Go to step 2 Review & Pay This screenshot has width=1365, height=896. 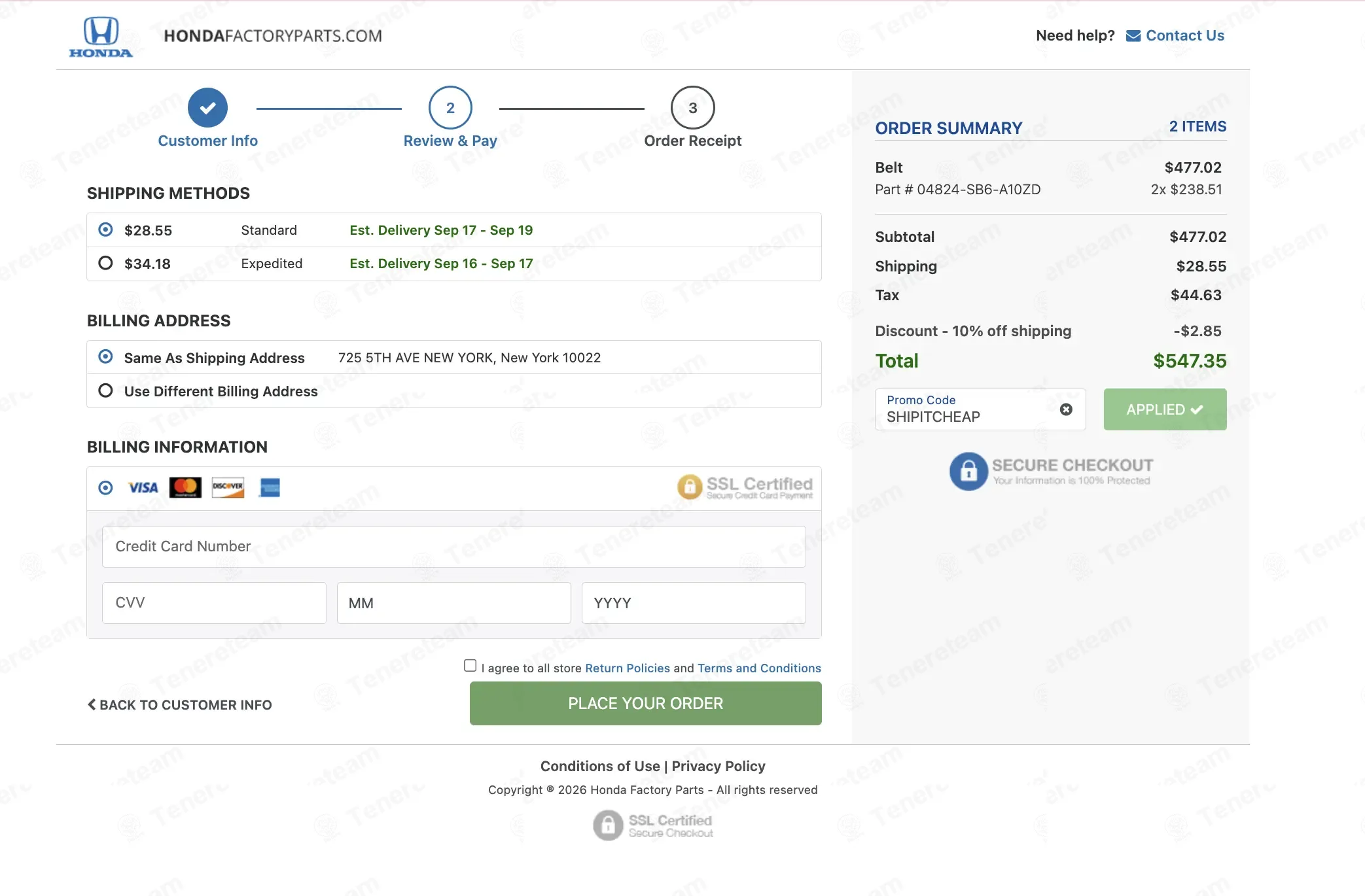pyautogui.click(x=450, y=108)
